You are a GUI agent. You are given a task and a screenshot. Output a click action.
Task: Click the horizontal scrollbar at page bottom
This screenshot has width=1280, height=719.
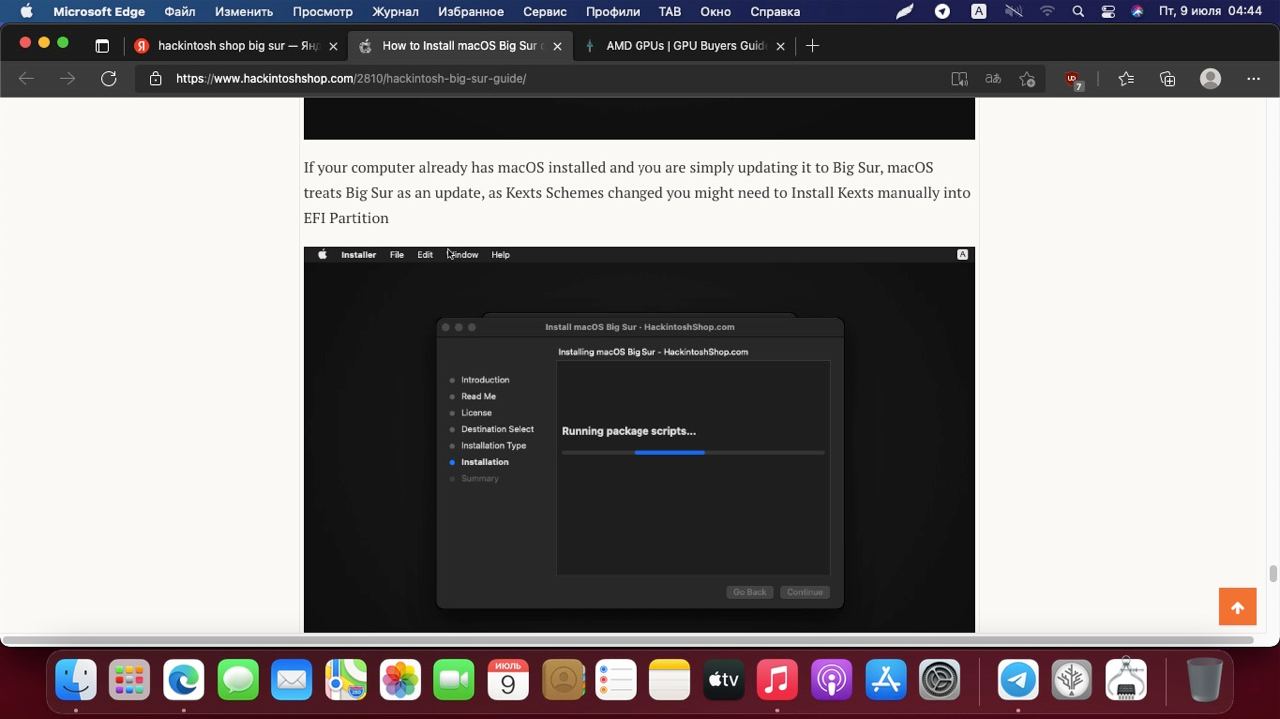click(x=627, y=640)
